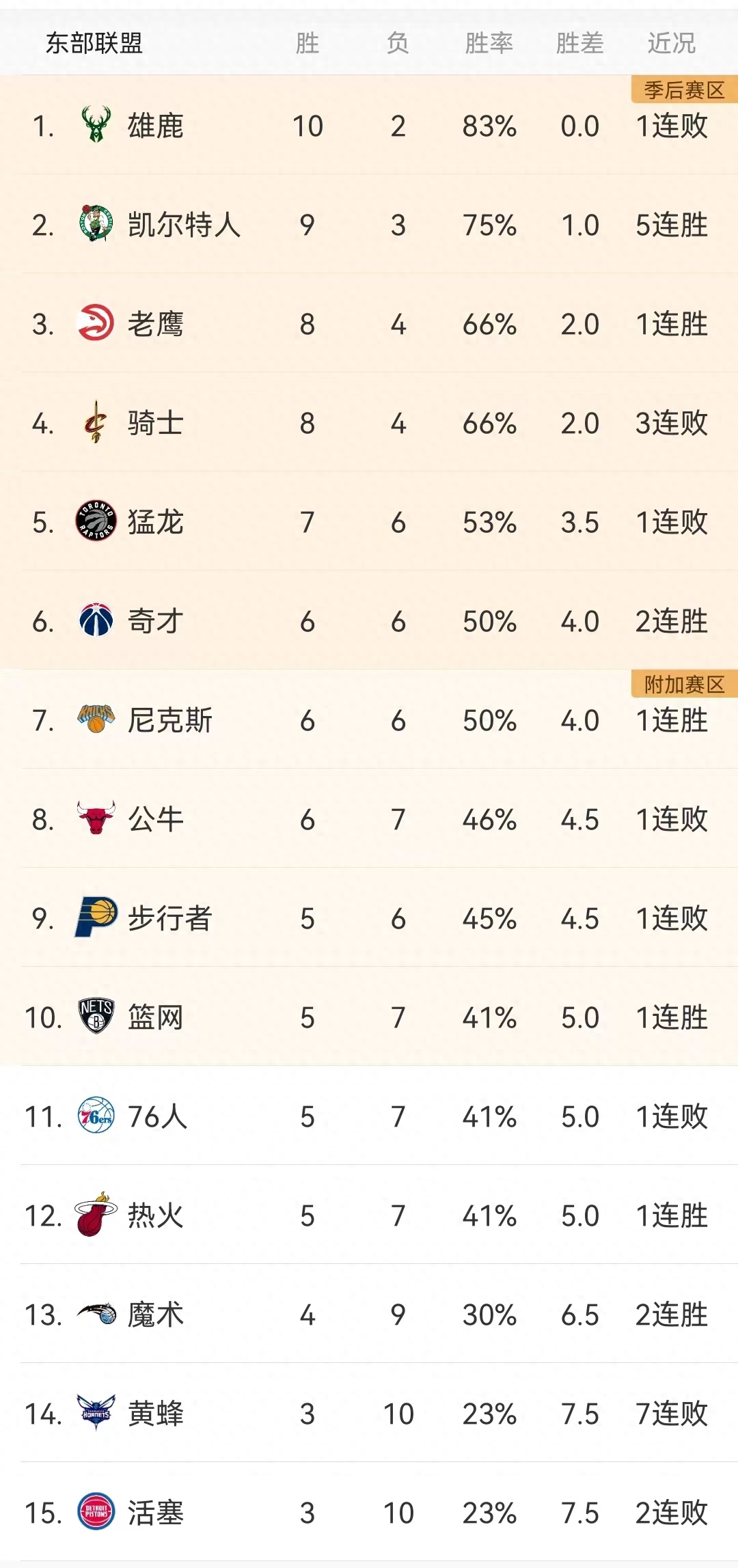Open the Atlanta Hawks logo

(x=96, y=323)
